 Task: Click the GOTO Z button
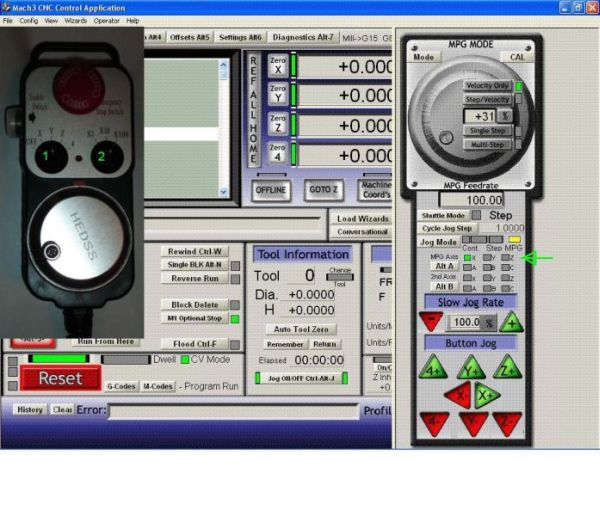[x=323, y=190]
